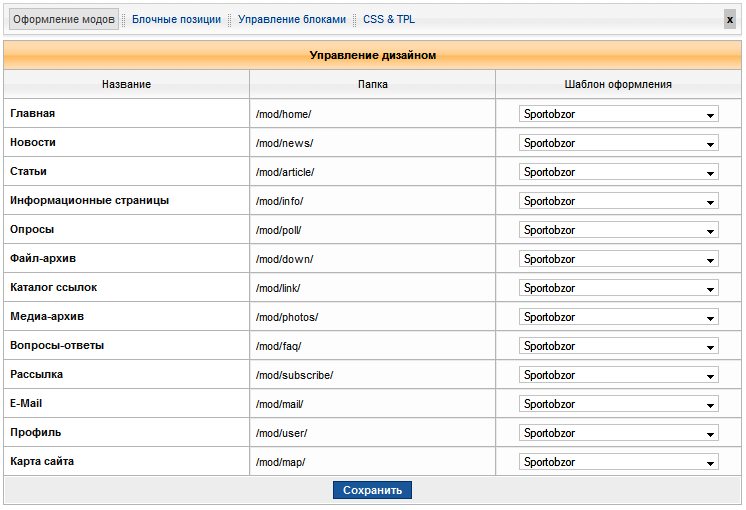746x510 pixels.
Task: Open Каталог ссылок template dropdown
Action: [x=618, y=288]
